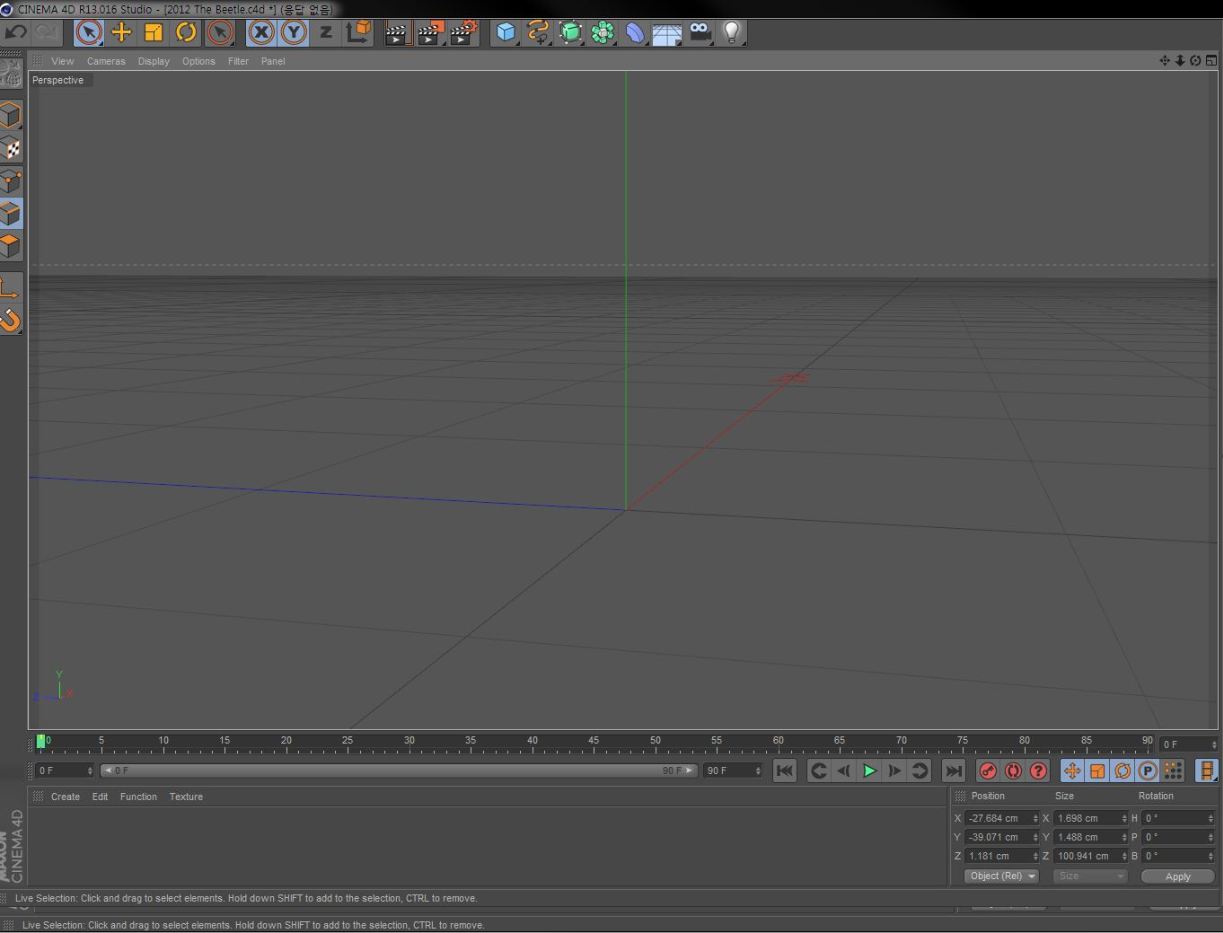Open the material manager Texture menu

tap(186, 797)
